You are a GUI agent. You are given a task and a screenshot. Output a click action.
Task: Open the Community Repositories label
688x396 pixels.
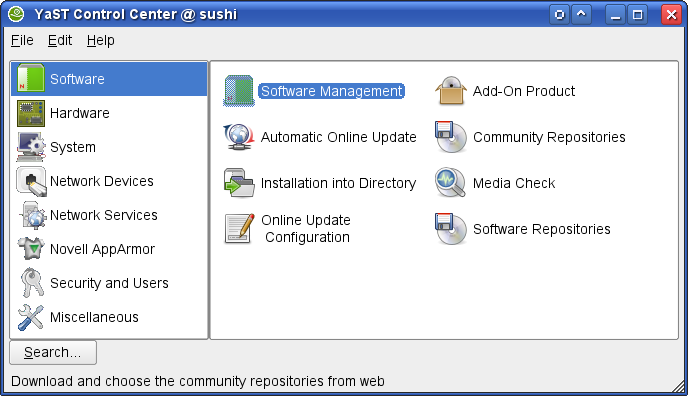(x=549, y=137)
